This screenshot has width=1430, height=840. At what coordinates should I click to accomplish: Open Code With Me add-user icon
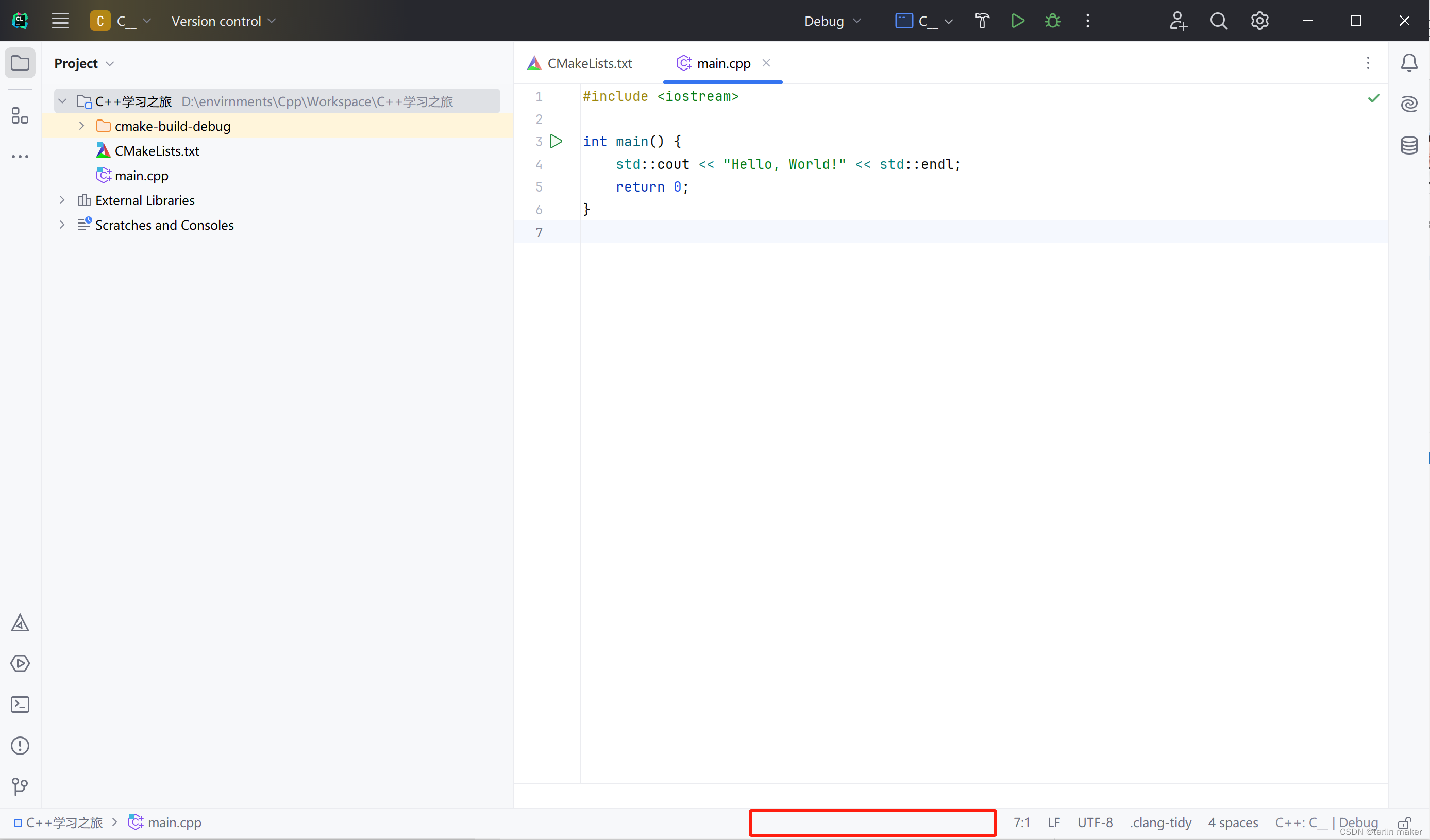coord(1178,21)
